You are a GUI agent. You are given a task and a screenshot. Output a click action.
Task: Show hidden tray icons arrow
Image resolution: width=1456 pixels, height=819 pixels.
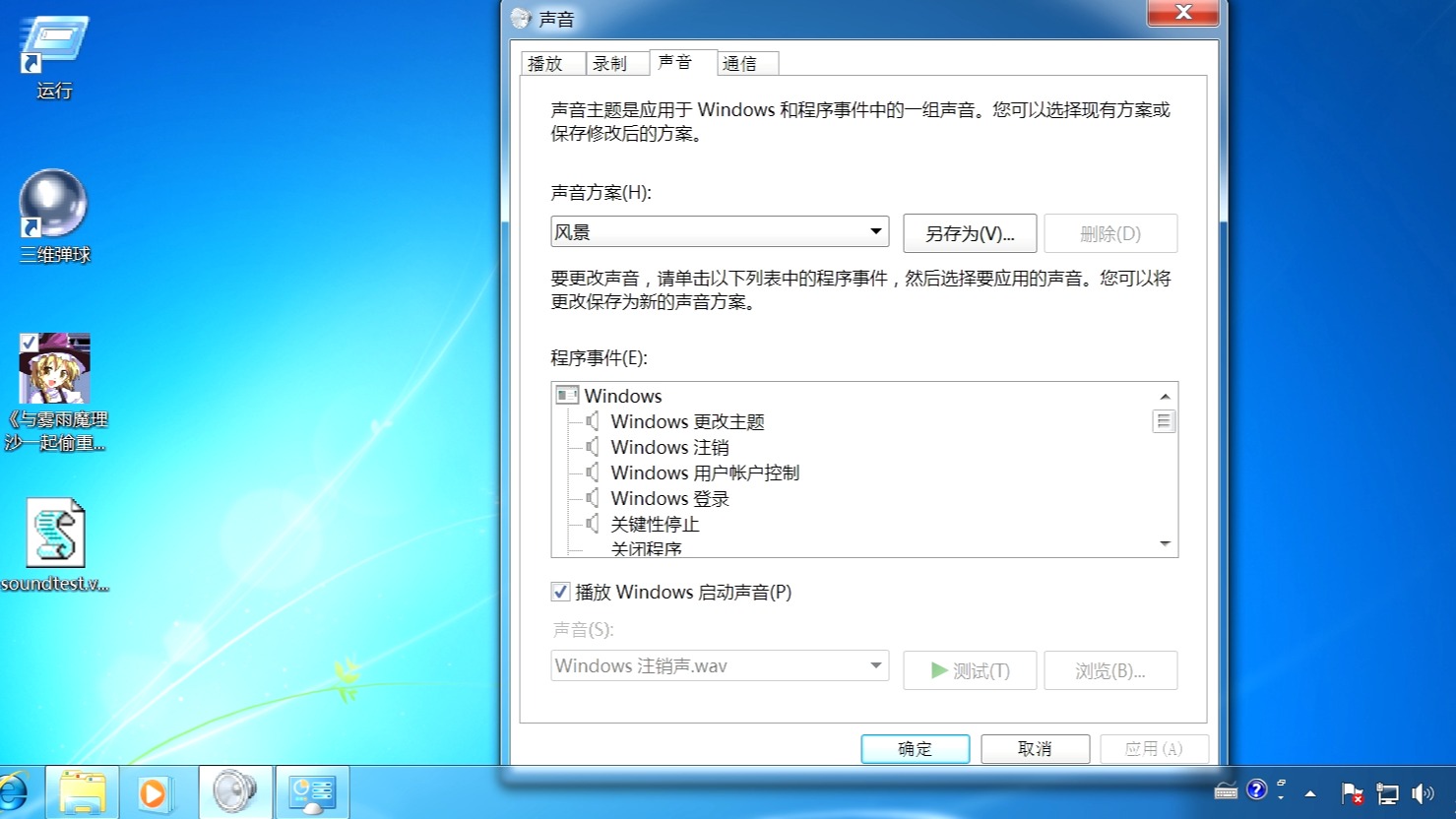point(1310,792)
